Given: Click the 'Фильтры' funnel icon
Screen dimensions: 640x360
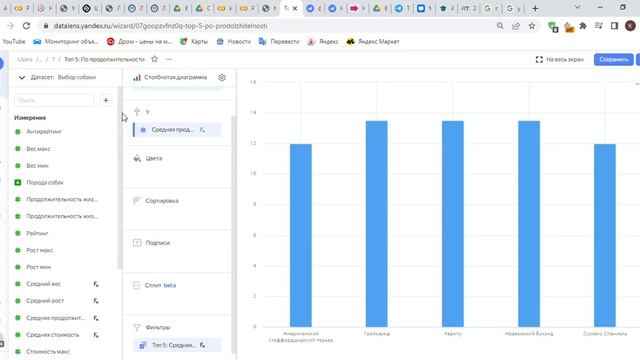Looking at the screenshot, I should point(137,327).
